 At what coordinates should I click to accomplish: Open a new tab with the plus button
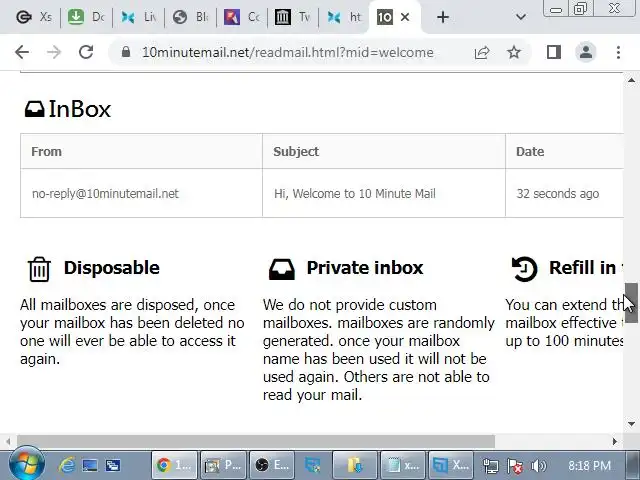point(443,17)
